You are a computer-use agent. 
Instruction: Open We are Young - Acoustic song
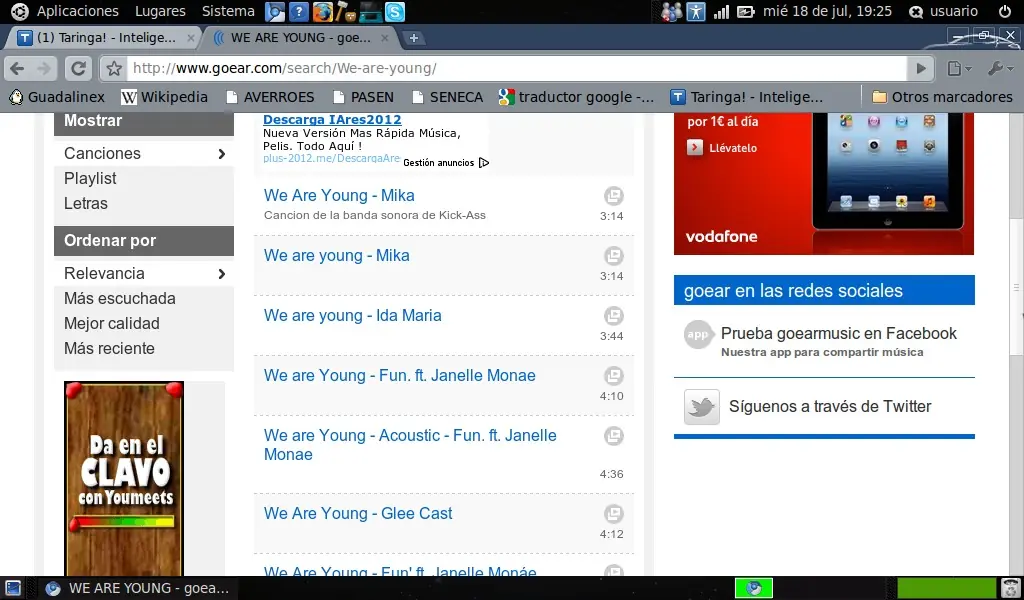pyautogui.click(x=410, y=445)
